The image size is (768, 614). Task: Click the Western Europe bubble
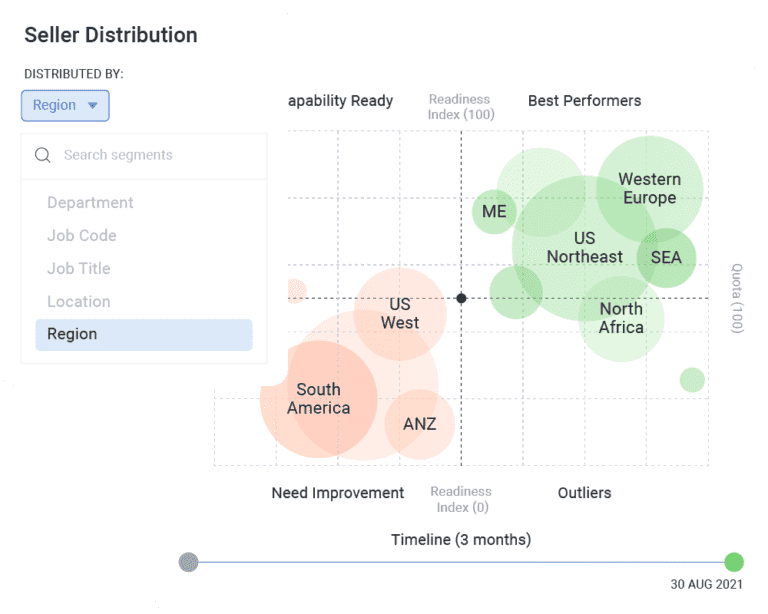click(650, 188)
